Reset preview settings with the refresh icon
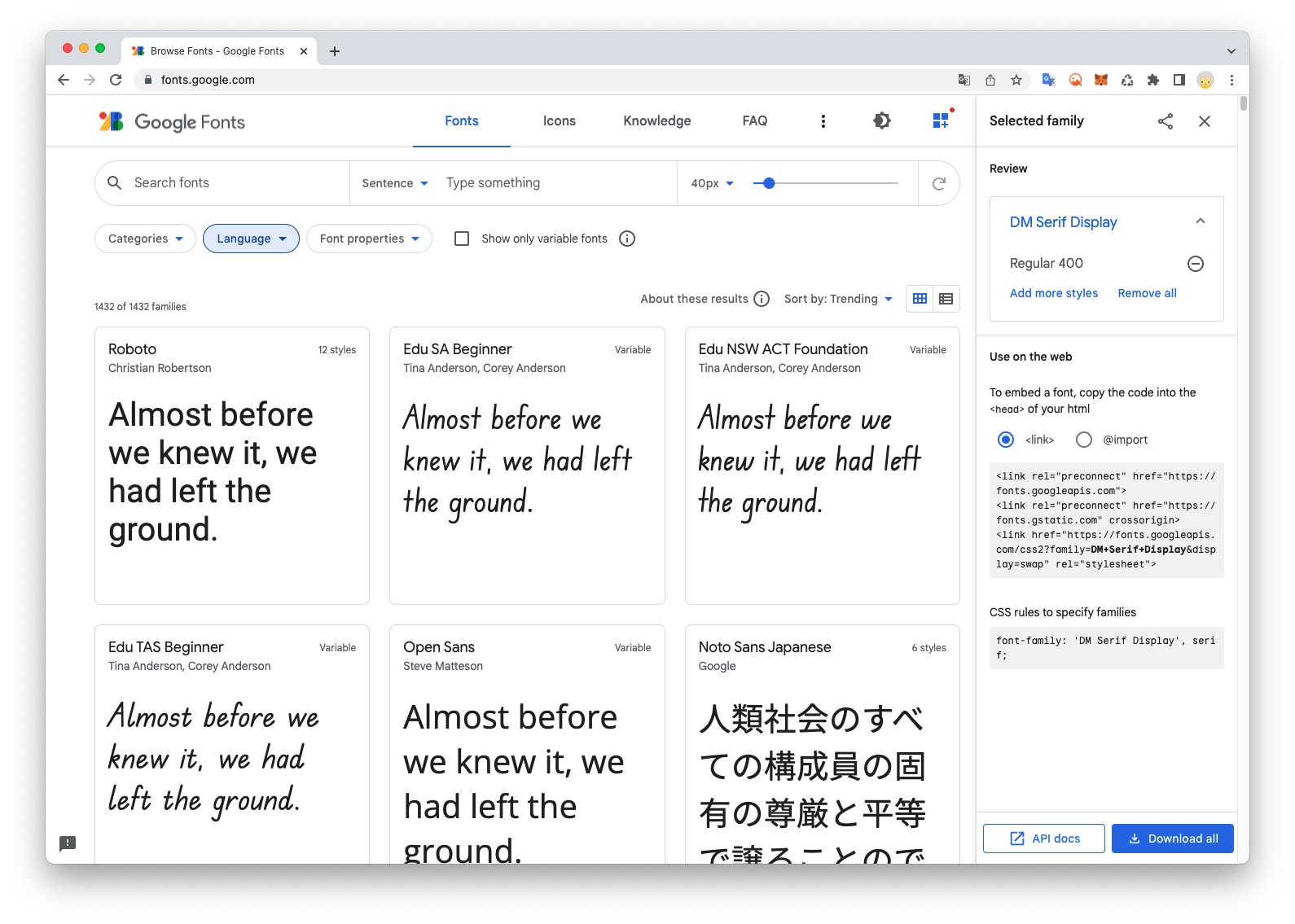1295x924 pixels. coord(938,184)
